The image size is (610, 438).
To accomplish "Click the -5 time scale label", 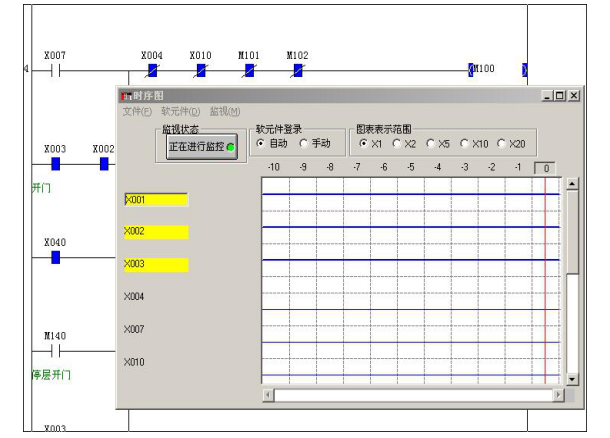I will (410, 167).
